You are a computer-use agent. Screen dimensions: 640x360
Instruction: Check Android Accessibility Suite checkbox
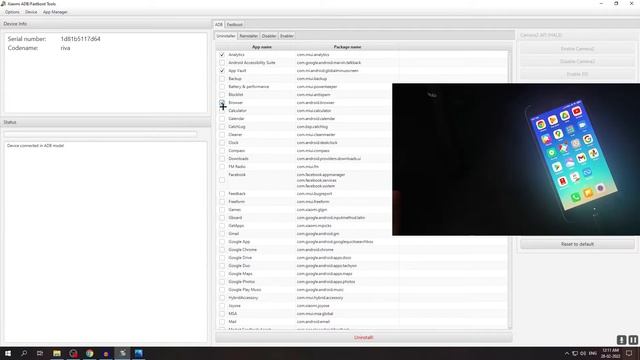[222, 63]
